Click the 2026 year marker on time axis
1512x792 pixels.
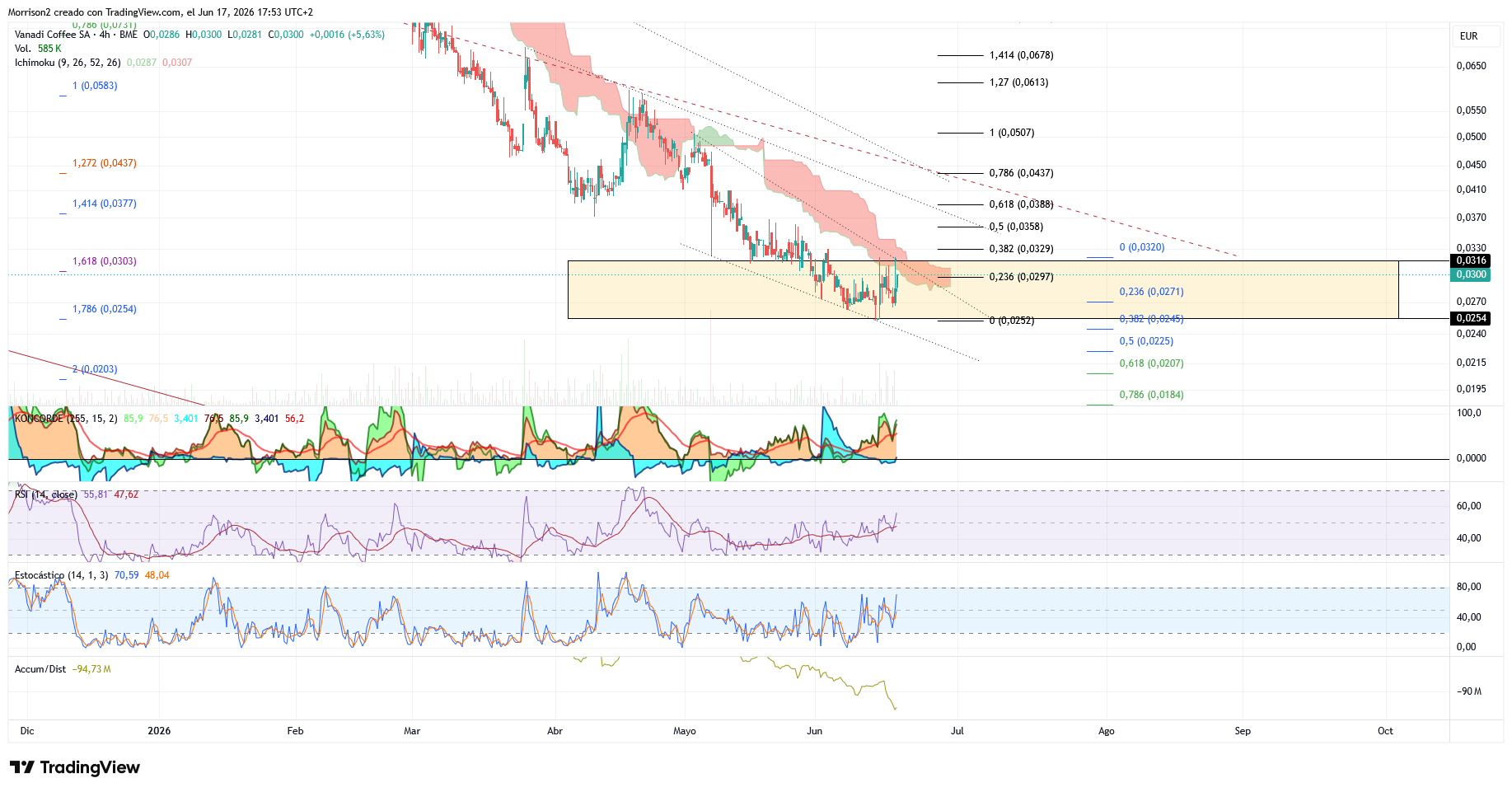[x=159, y=731]
